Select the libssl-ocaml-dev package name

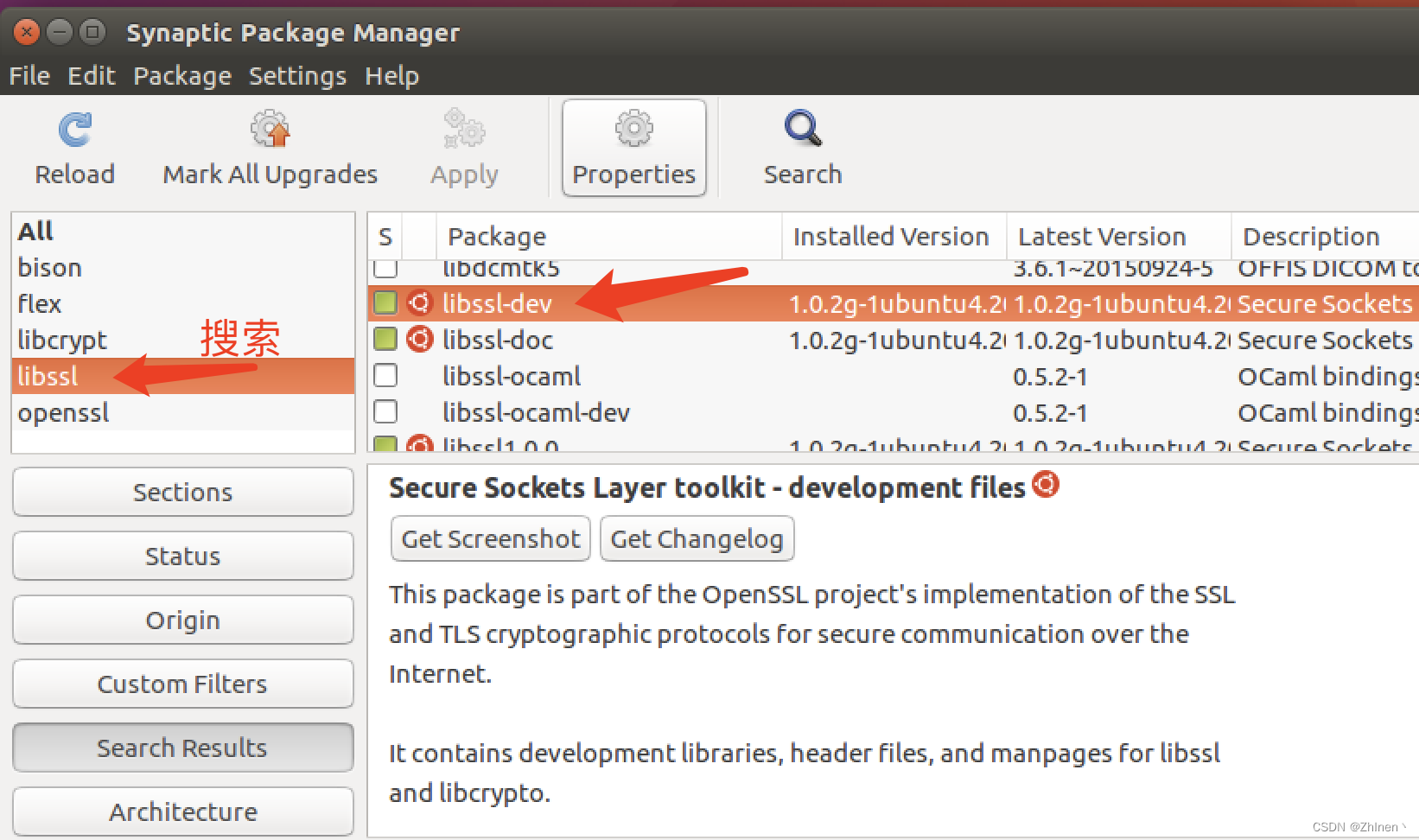(x=536, y=412)
